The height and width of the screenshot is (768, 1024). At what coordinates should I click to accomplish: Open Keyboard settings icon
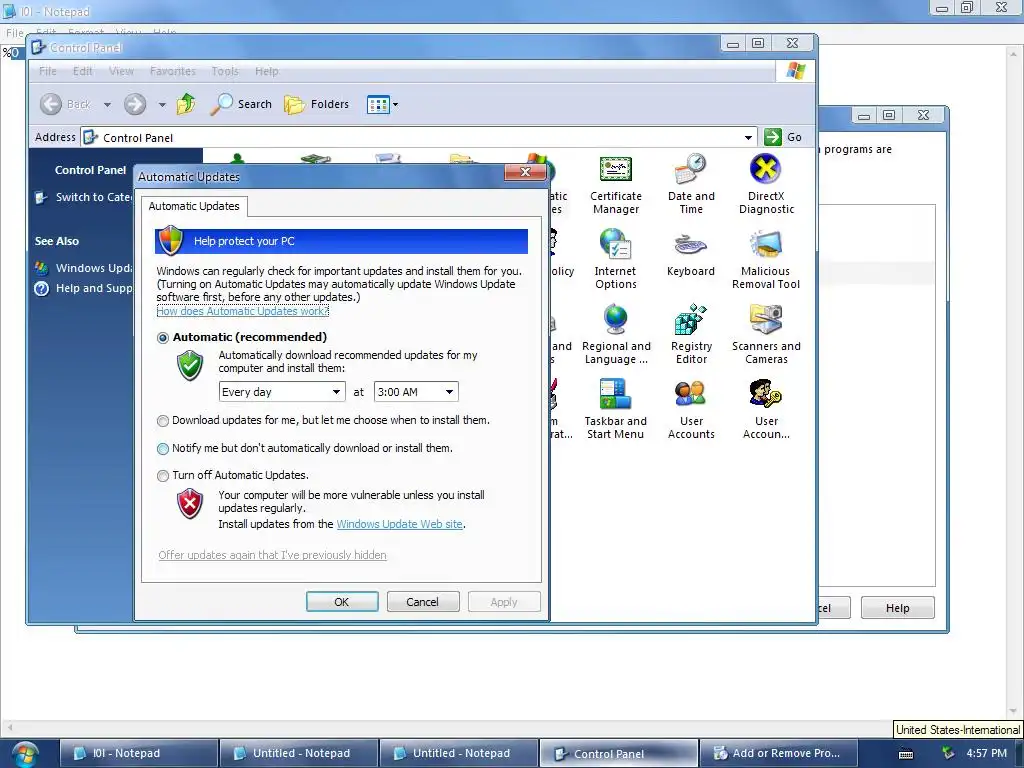[x=691, y=255]
